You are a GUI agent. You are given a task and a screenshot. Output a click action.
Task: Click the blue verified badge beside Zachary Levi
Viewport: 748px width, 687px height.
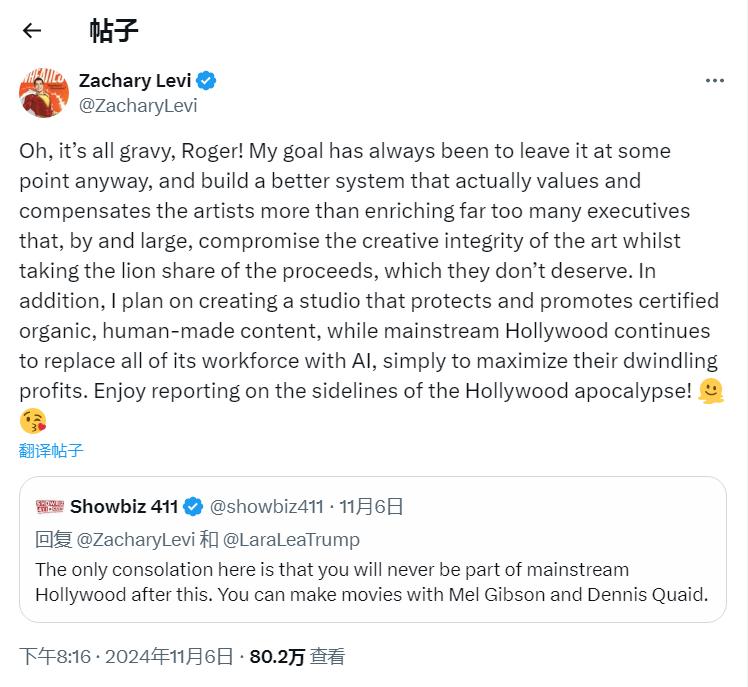tap(207, 81)
